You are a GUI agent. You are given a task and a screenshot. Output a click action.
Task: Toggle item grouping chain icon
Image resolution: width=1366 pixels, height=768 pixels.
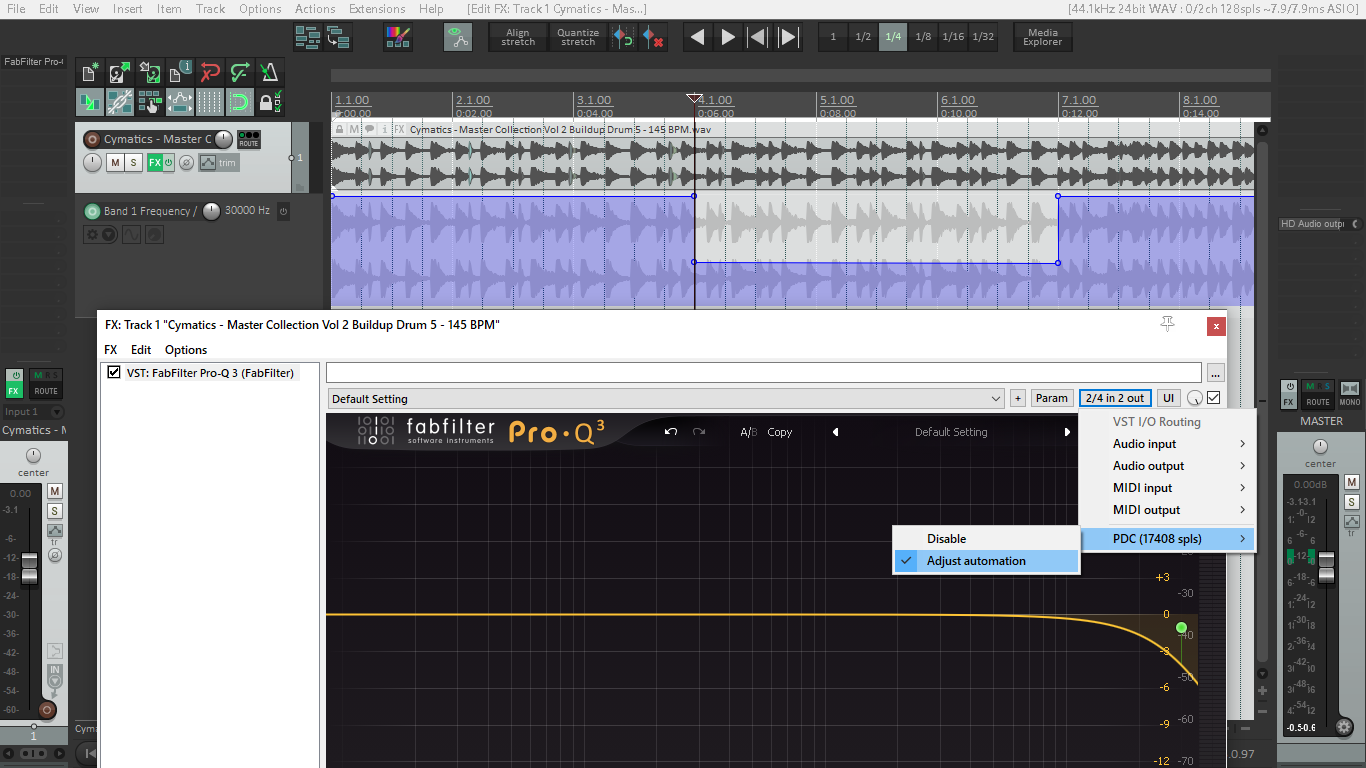click(120, 102)
